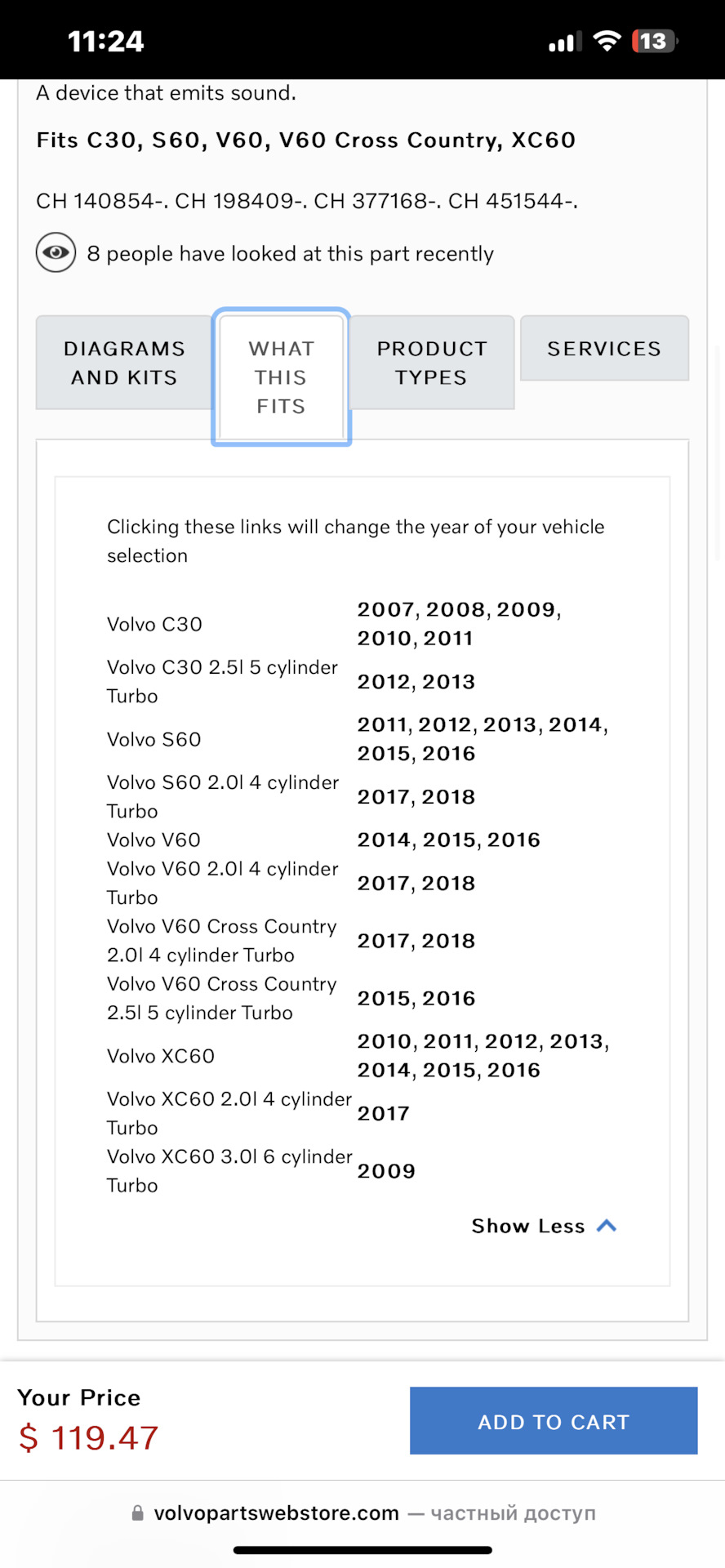Open the Services tab
Viewport: 725px width, 1568px height.
point(604,348)
